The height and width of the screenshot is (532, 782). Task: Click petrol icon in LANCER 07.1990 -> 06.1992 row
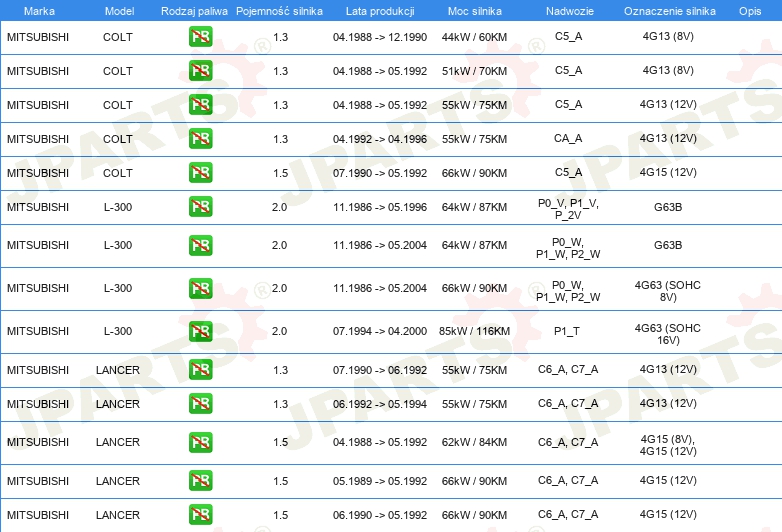(x=200, y=369)
